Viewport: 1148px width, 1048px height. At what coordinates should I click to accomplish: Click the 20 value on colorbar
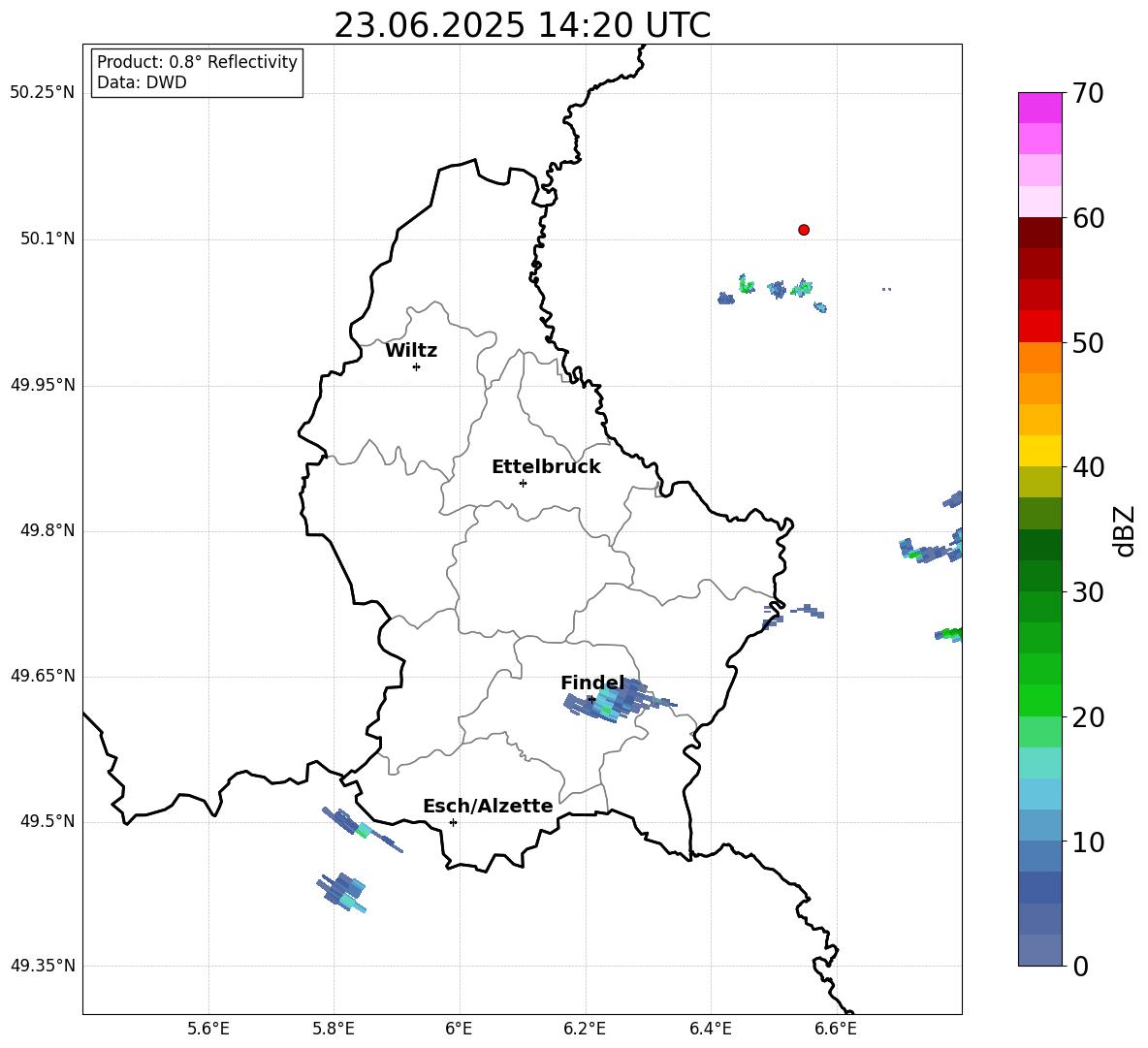click(x=1088, y=717)
